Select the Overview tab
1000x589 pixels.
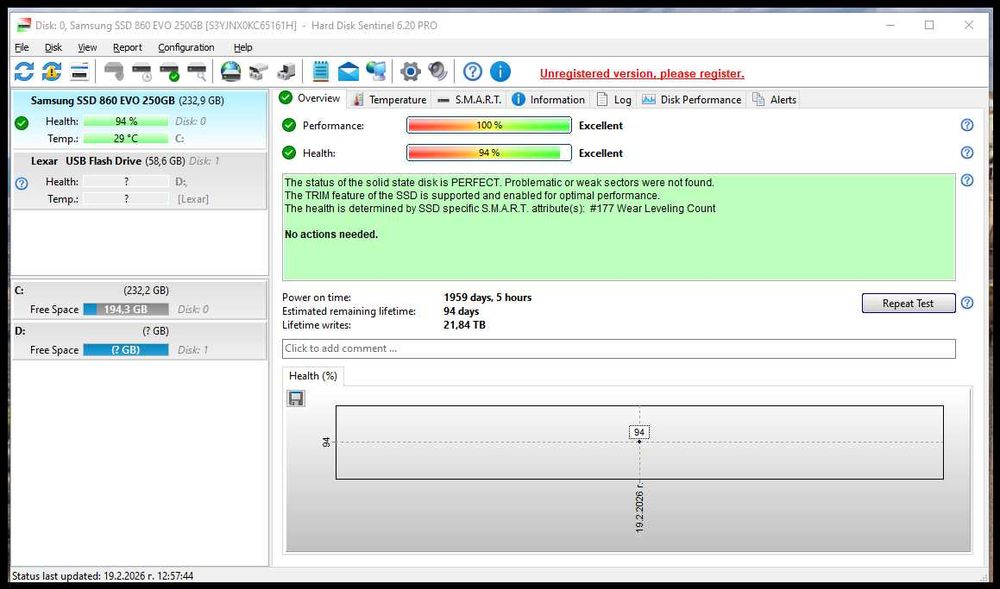311,98
